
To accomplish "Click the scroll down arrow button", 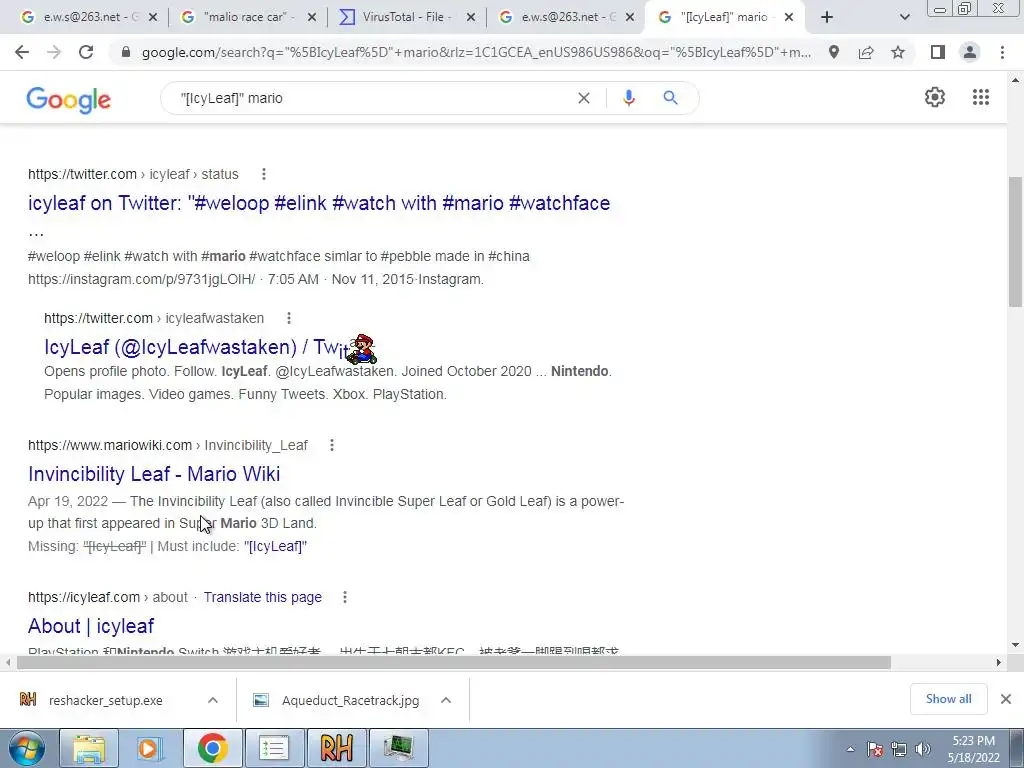I will (x=1015, y=645).
